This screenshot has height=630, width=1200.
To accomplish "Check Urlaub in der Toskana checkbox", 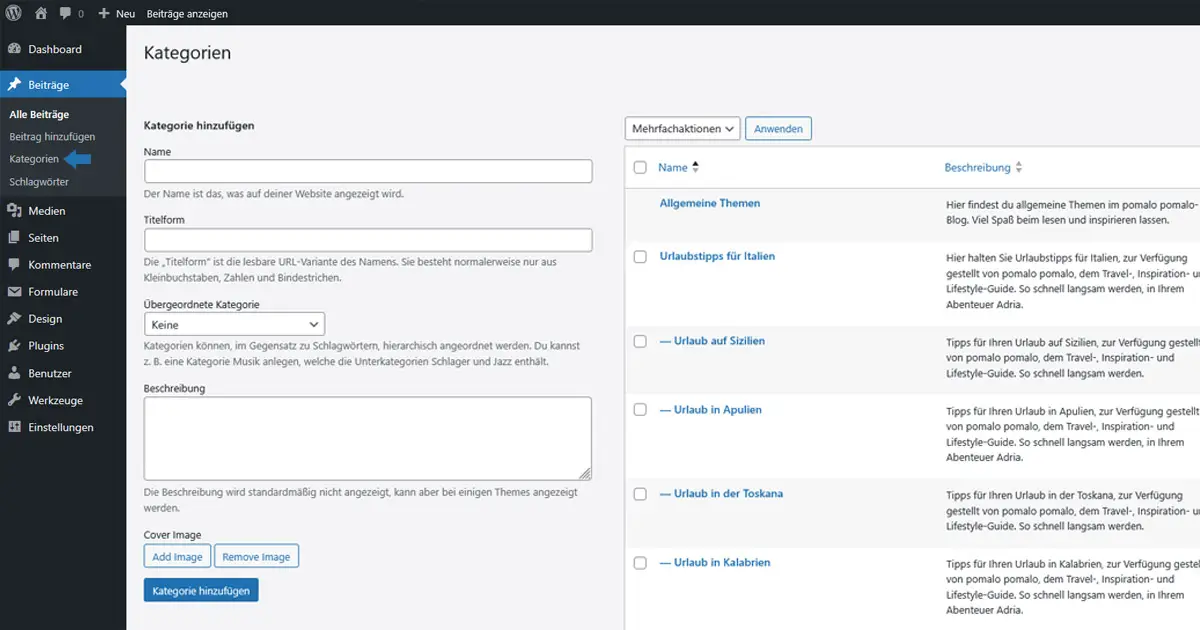I will [640, 494].
